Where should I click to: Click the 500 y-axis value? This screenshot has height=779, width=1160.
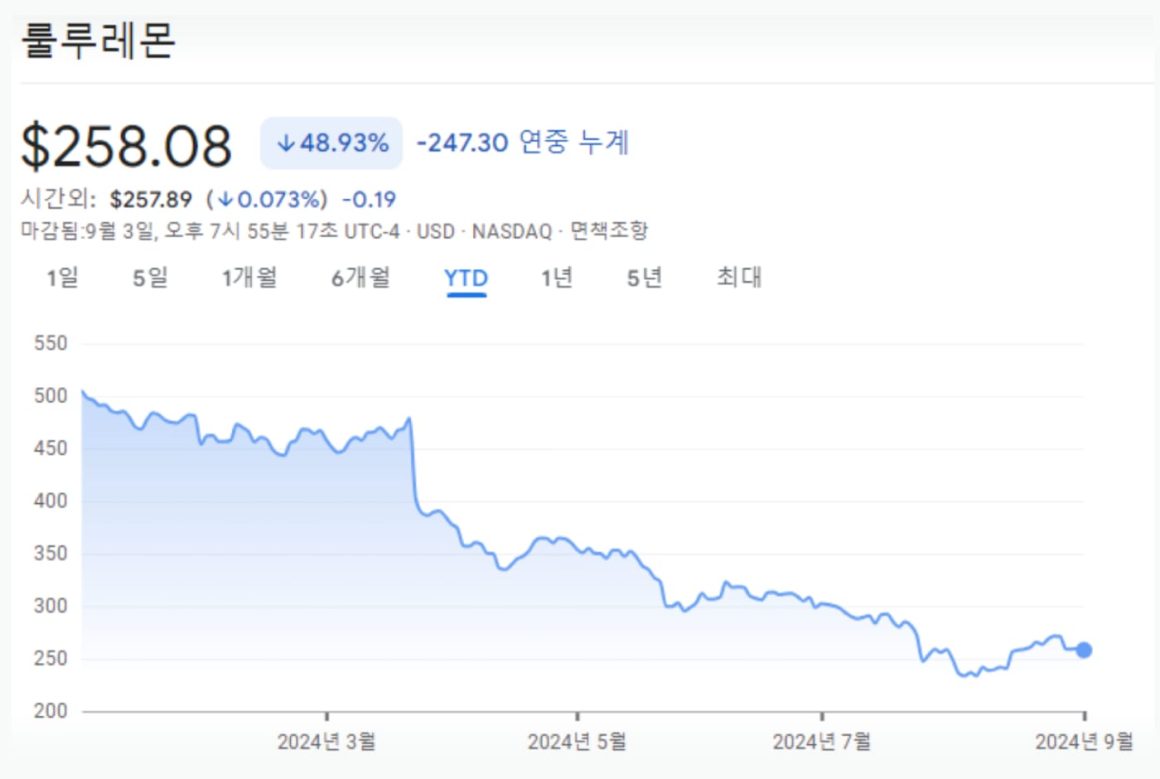pyautogui.click(x=50, y=396)
